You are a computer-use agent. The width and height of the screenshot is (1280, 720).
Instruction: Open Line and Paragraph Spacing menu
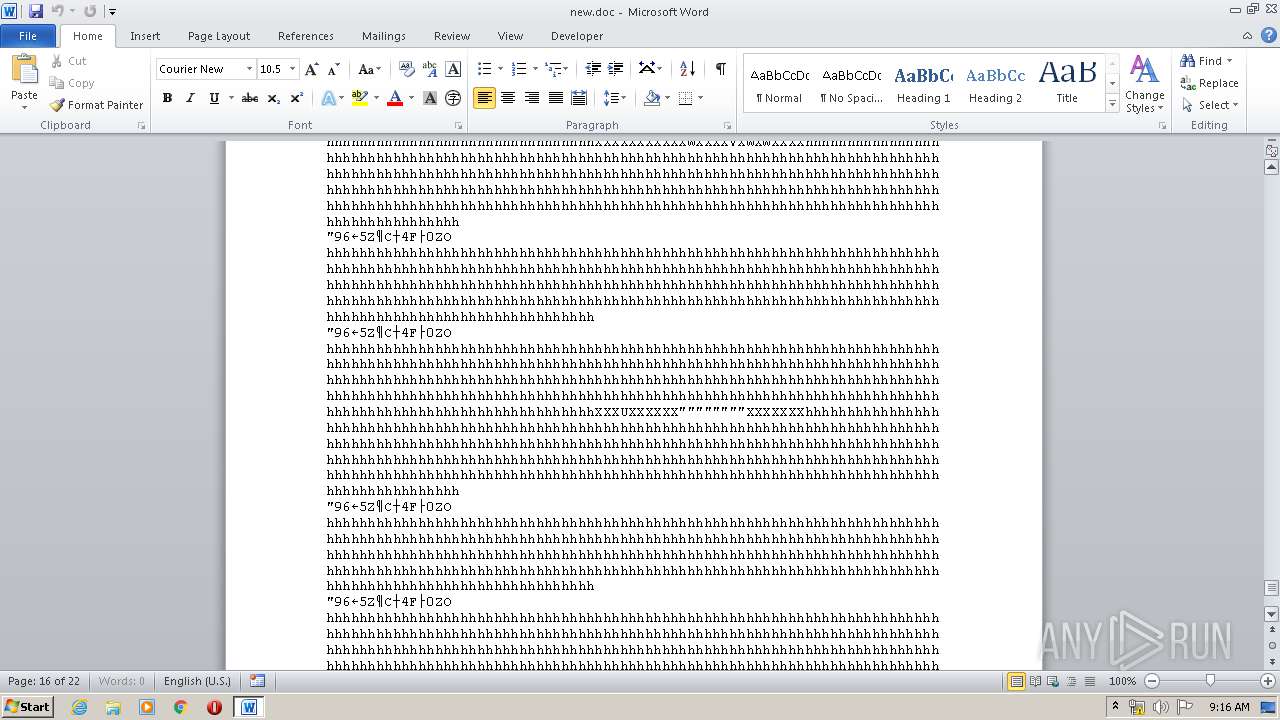coord(615,98)
